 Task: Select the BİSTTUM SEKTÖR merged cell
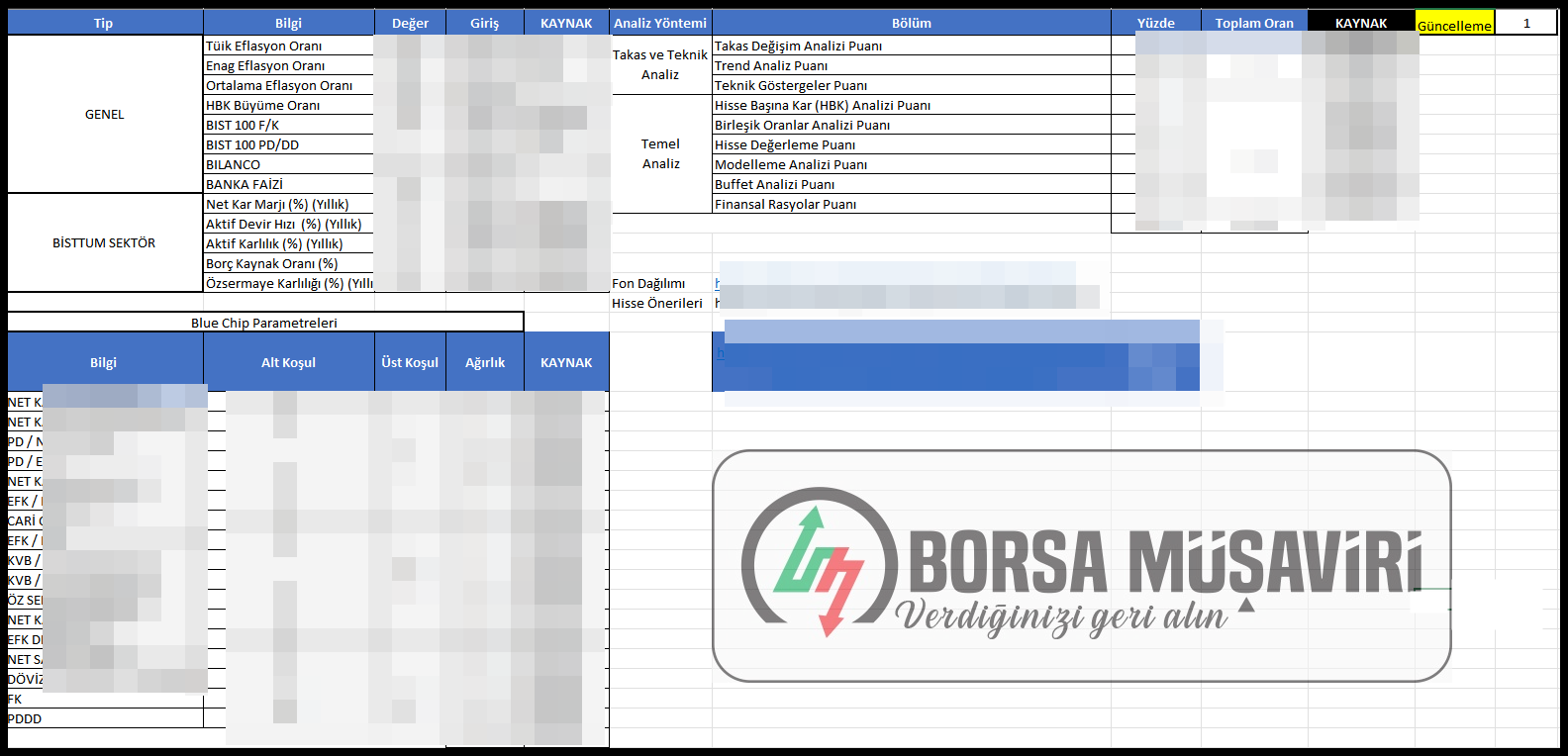tap(104, 242)
